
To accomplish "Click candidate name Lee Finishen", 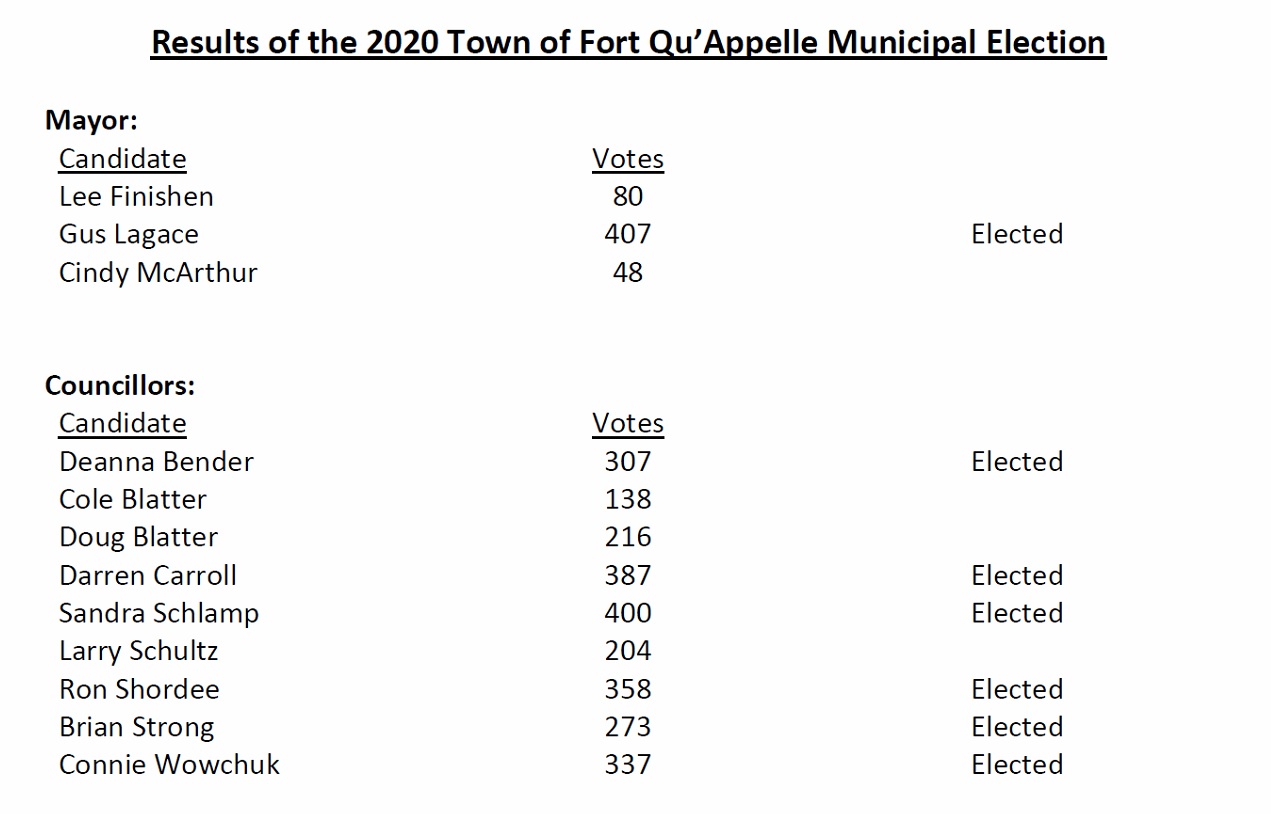I will (x=136, y=196).
